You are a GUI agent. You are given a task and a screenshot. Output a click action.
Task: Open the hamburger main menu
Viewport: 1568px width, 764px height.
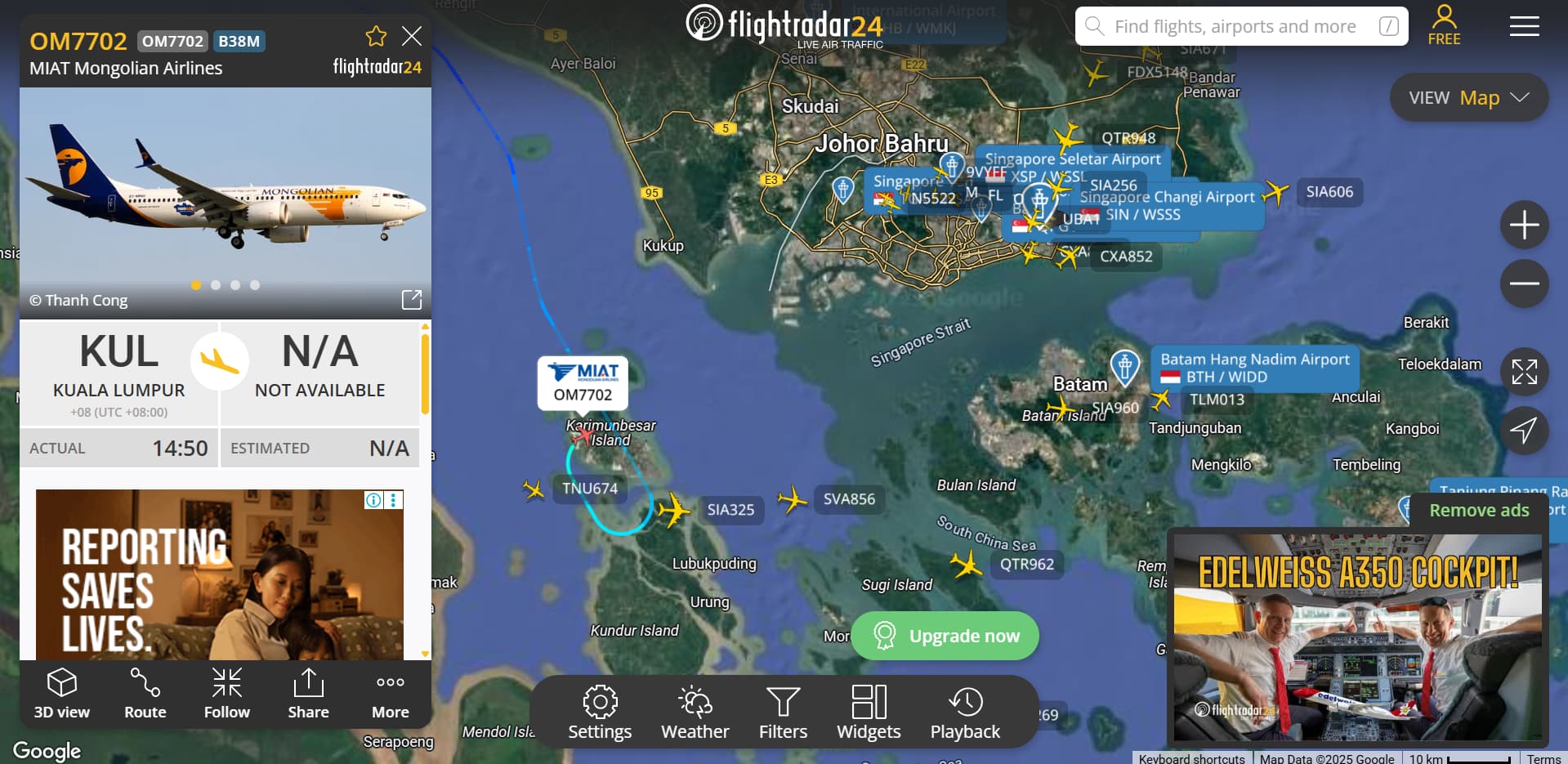(1524, 26)
